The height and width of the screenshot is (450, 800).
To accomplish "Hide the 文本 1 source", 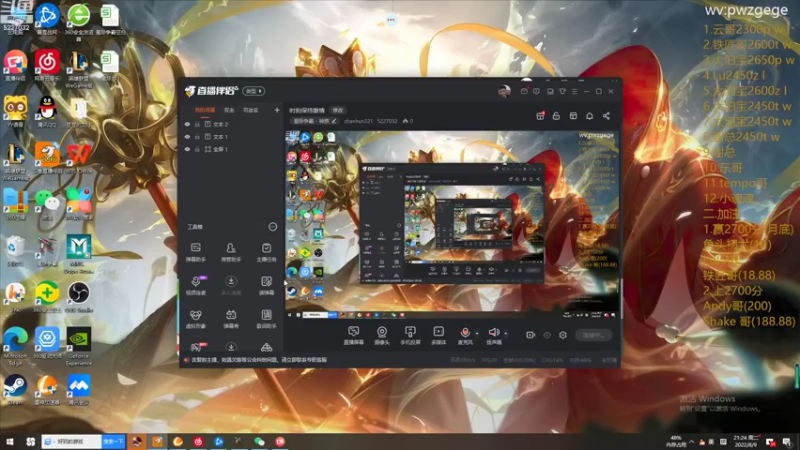I will (187, 137).
